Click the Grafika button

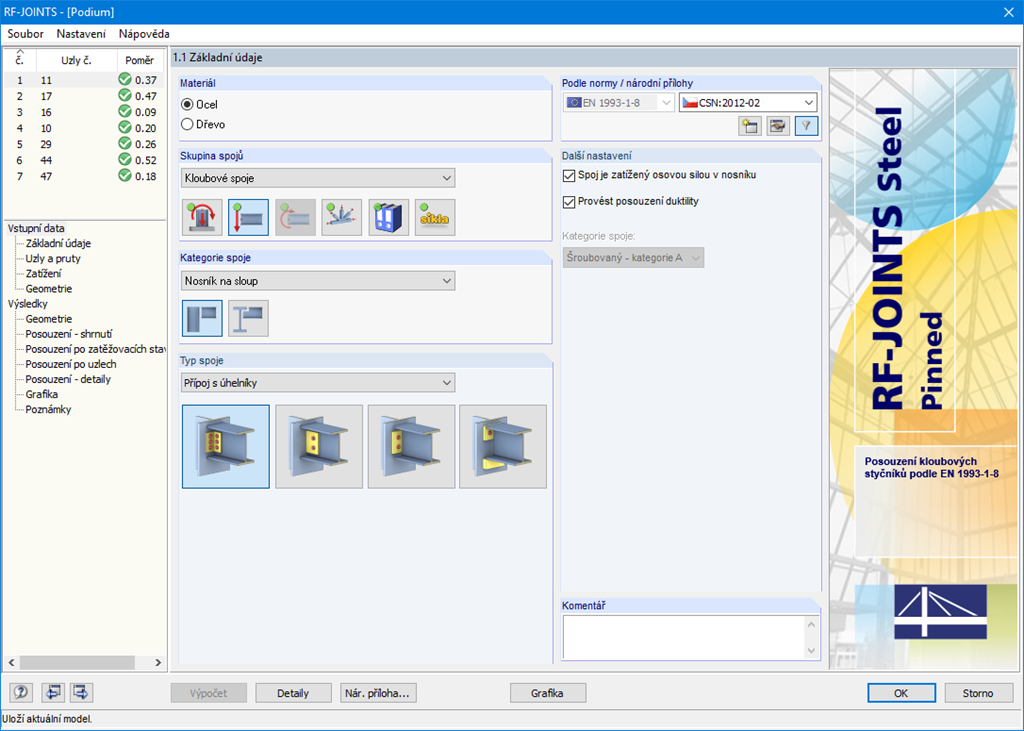coord(547,693)
